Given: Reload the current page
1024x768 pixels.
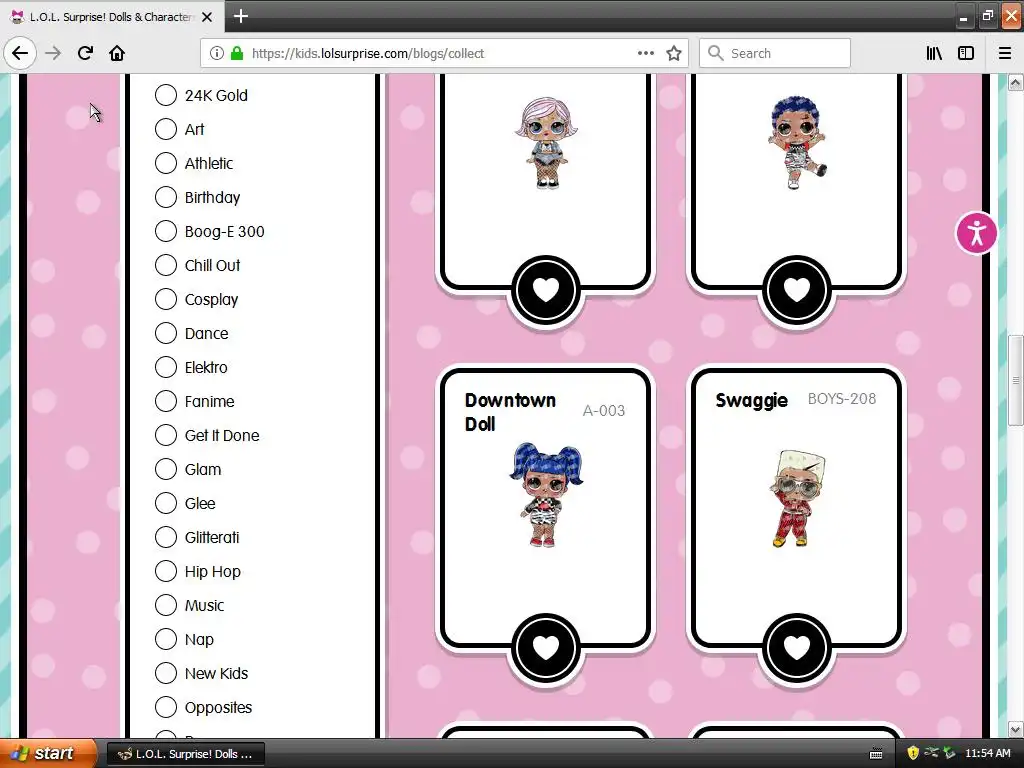Looking at the screenshot, I should 85,53.
